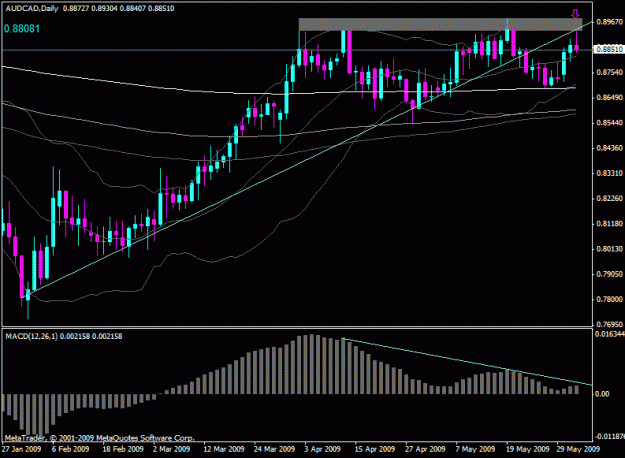Viewport: 625px width, 458px height.
Task: Click the 0.88081 price label
Action: pos(22,29)
